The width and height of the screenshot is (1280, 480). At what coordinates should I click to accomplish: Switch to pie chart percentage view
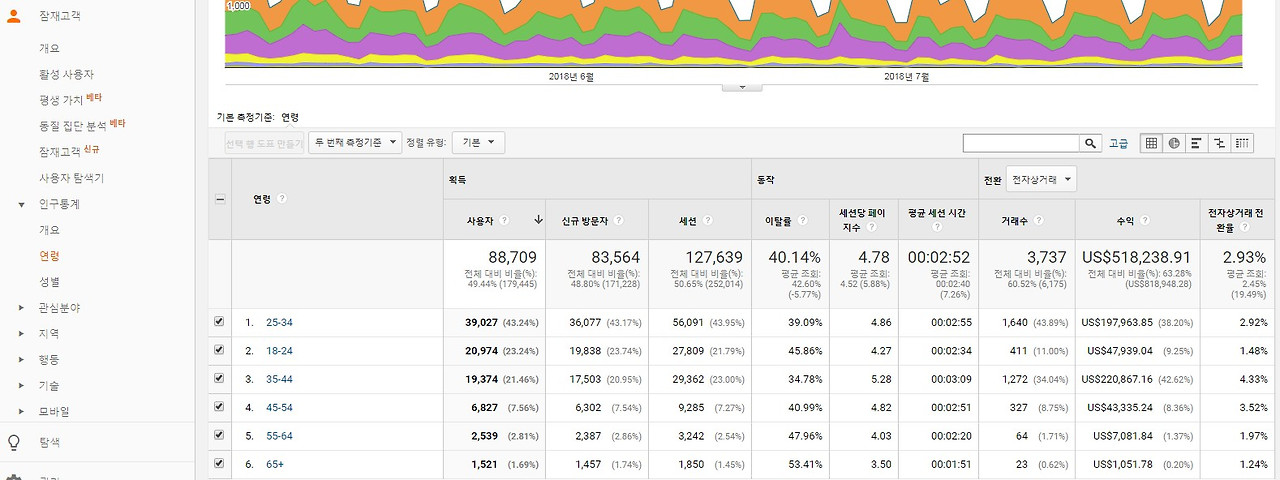point(1174,143)
